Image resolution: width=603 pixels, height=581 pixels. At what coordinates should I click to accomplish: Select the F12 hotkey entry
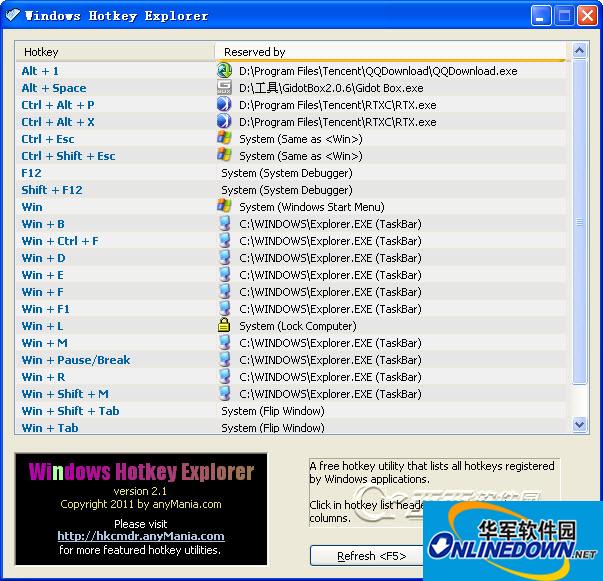pos(31,173)
